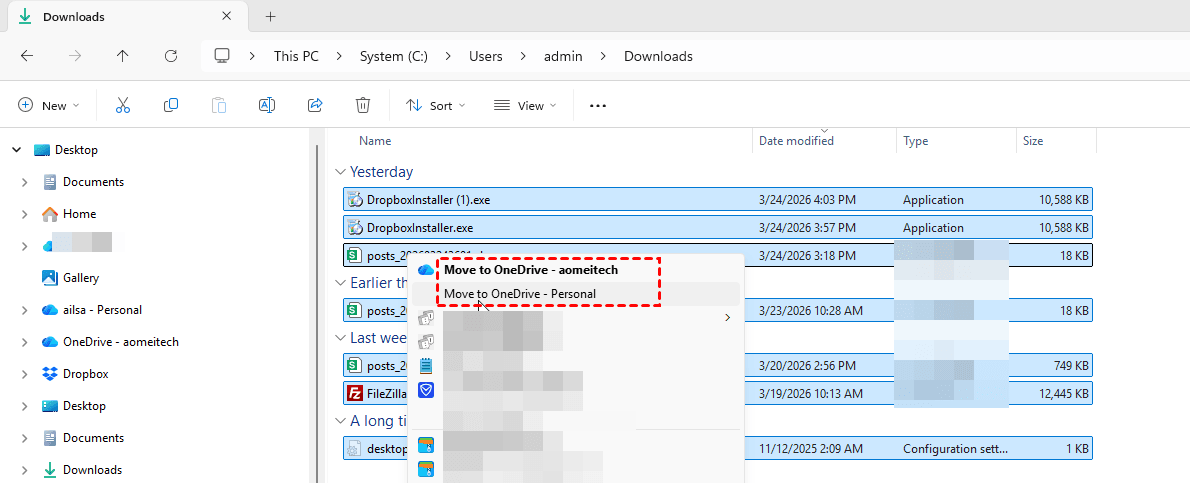
Task: Open Documents under Desktop in sidebar
Action: pyautogui.click(x=93, y=182)
